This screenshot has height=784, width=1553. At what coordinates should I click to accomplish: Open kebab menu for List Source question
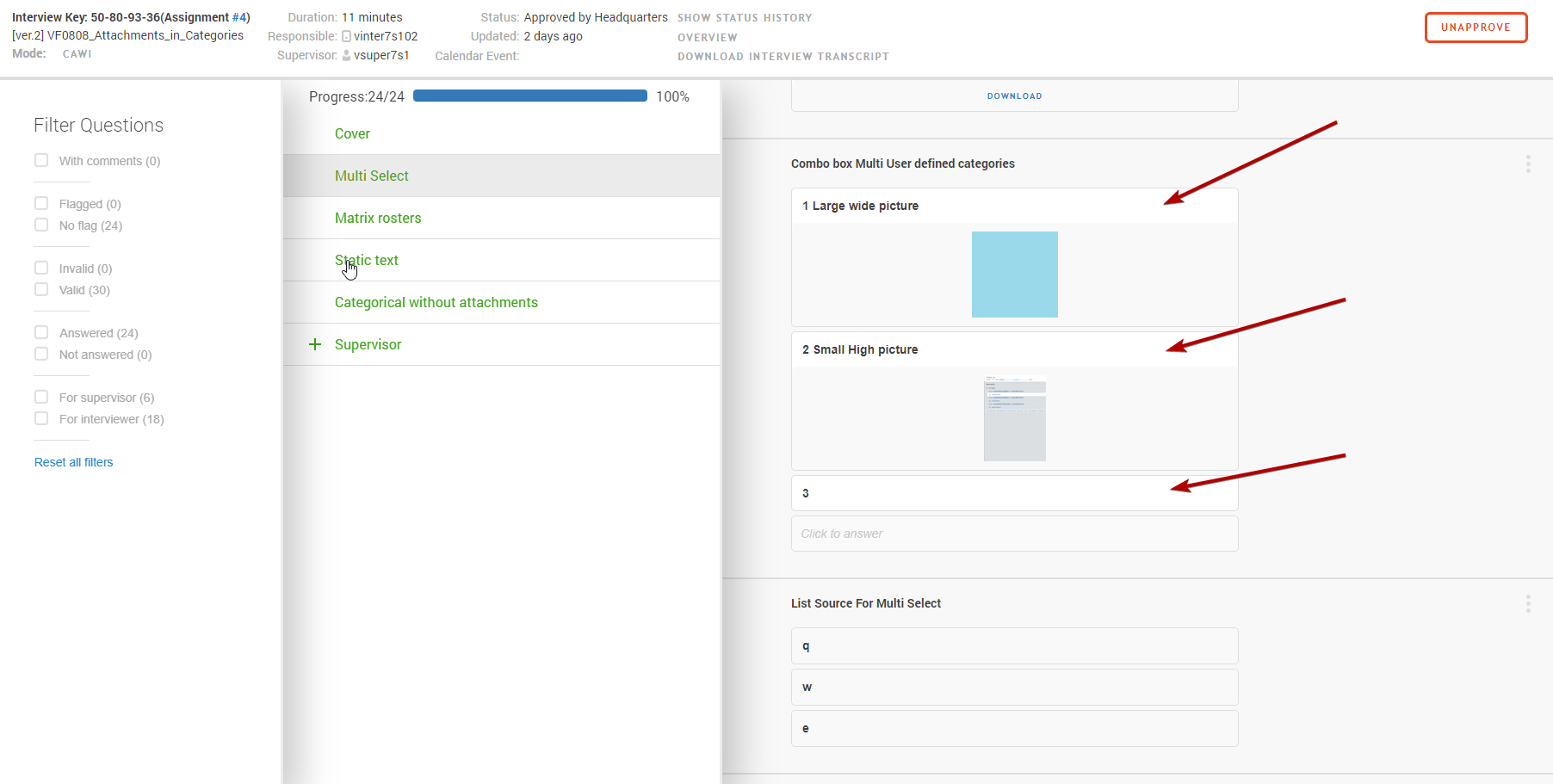pos(1528,603)
